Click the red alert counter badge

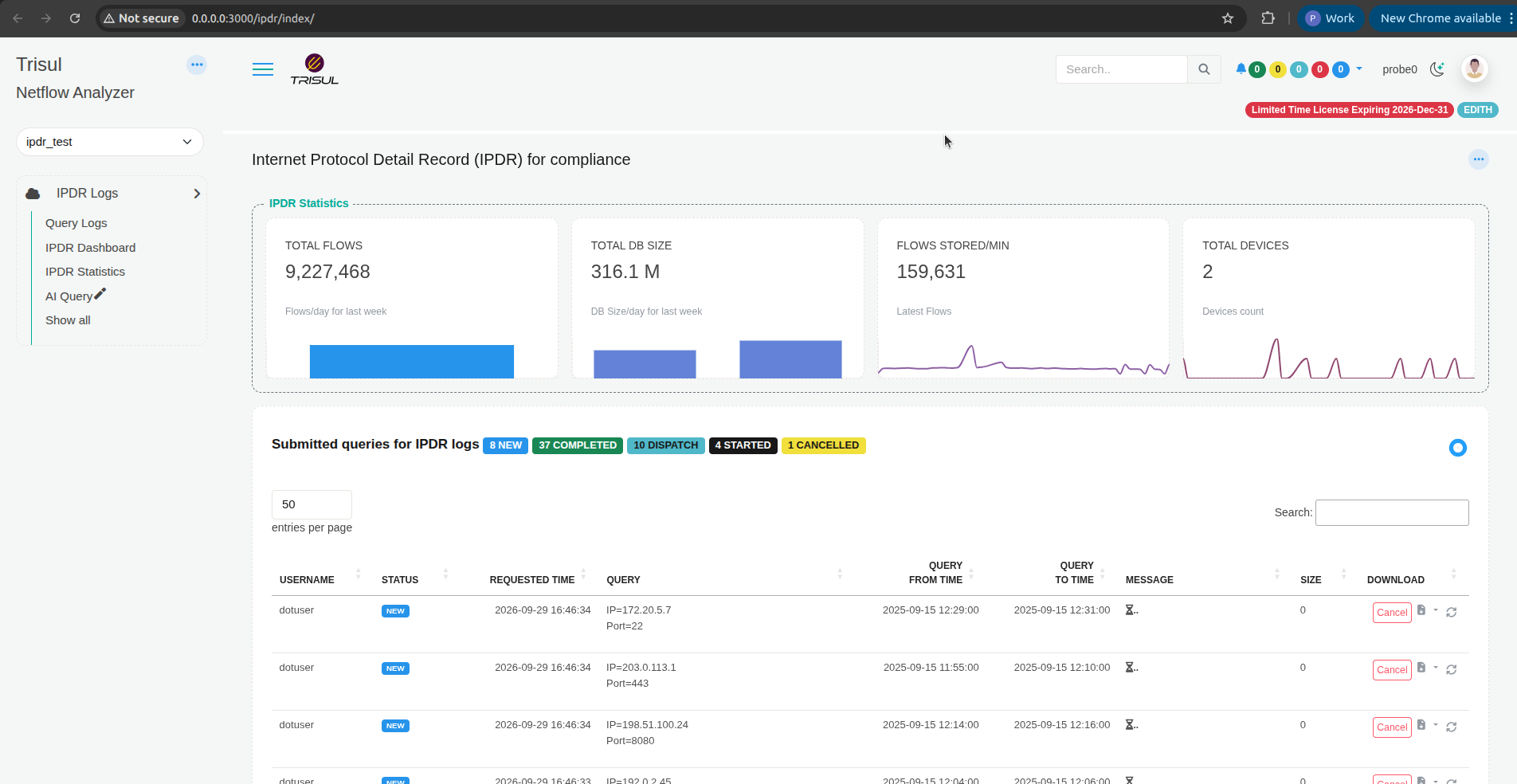point(1320,69)
